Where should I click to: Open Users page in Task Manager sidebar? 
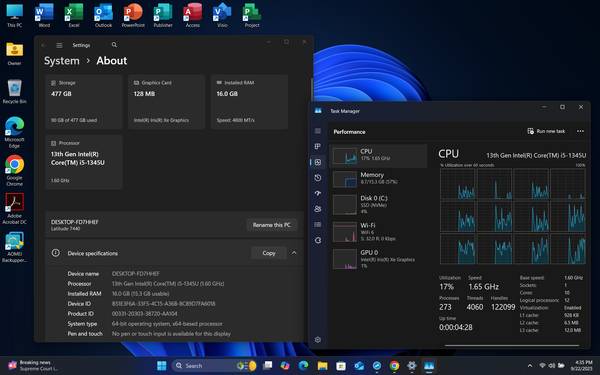pos(318,209)
